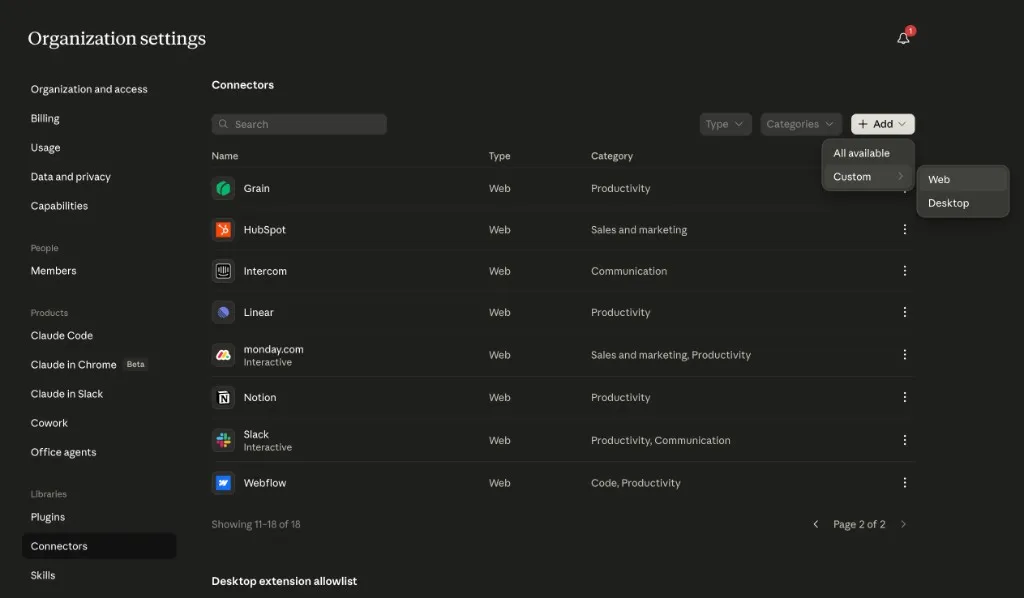Open the notifications bell icon
1024x598 pixels.
903,39
